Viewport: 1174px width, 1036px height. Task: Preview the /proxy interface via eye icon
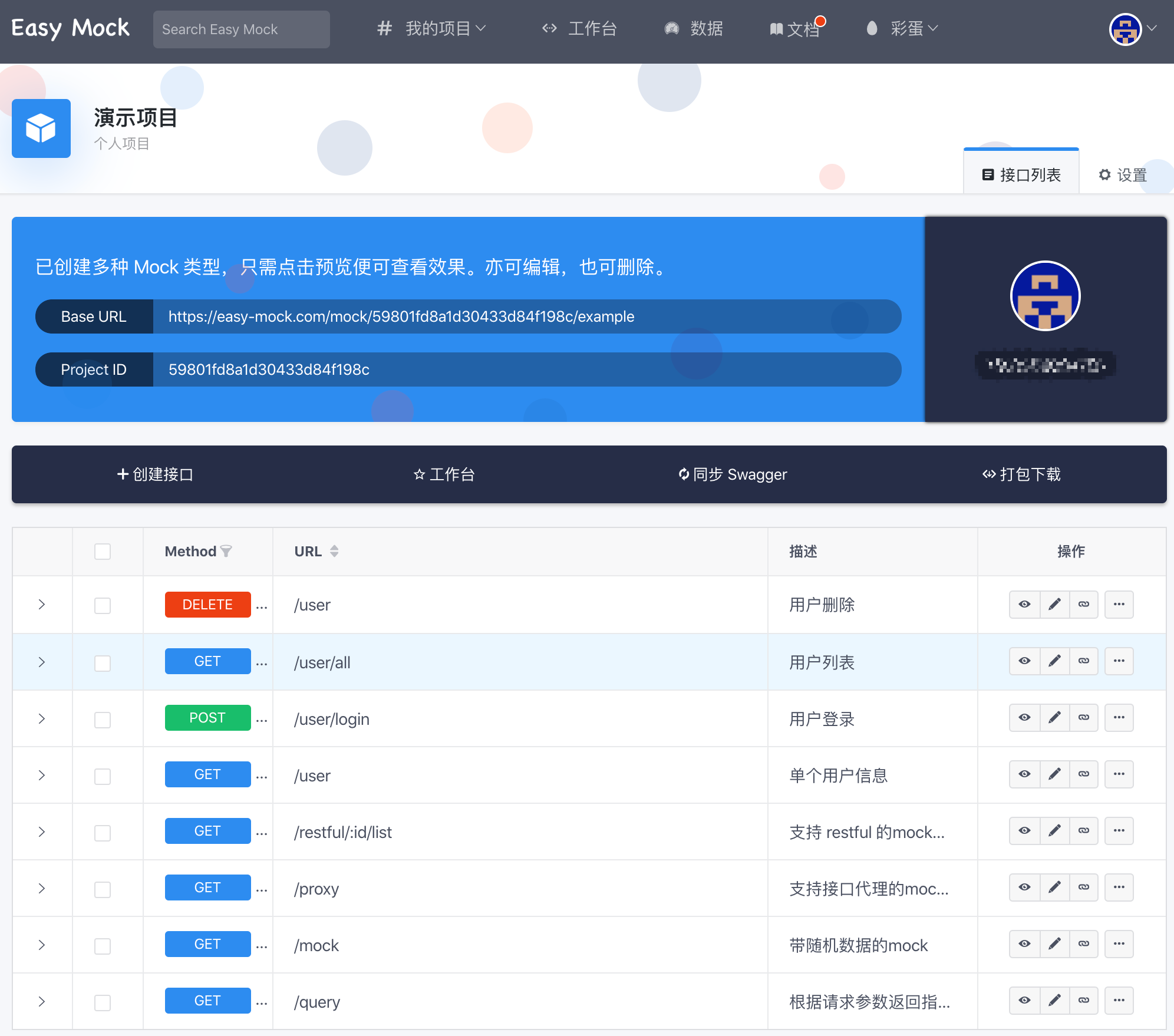click(x=1024, y=887)
